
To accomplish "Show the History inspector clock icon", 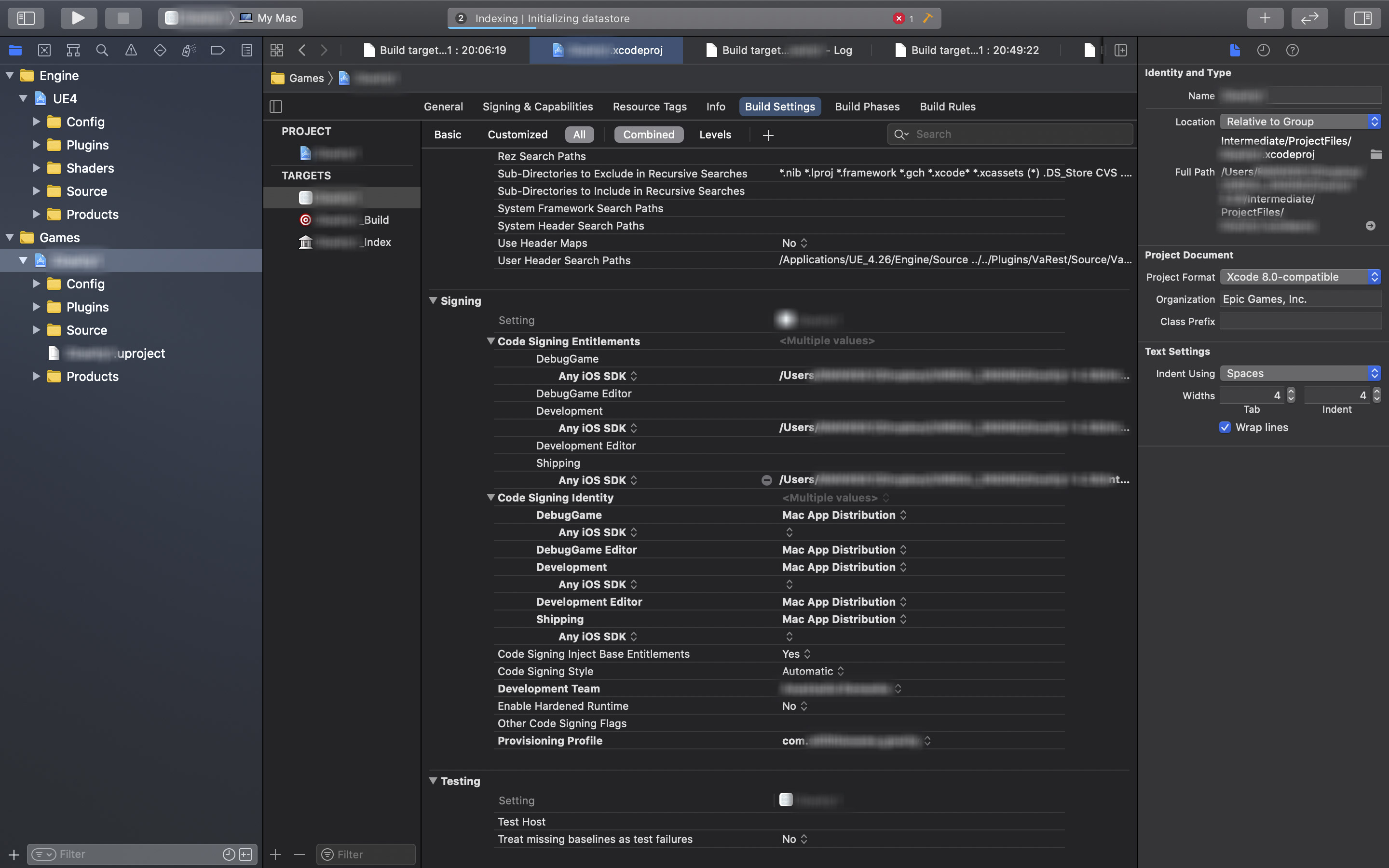I will tap(1263, 51).
